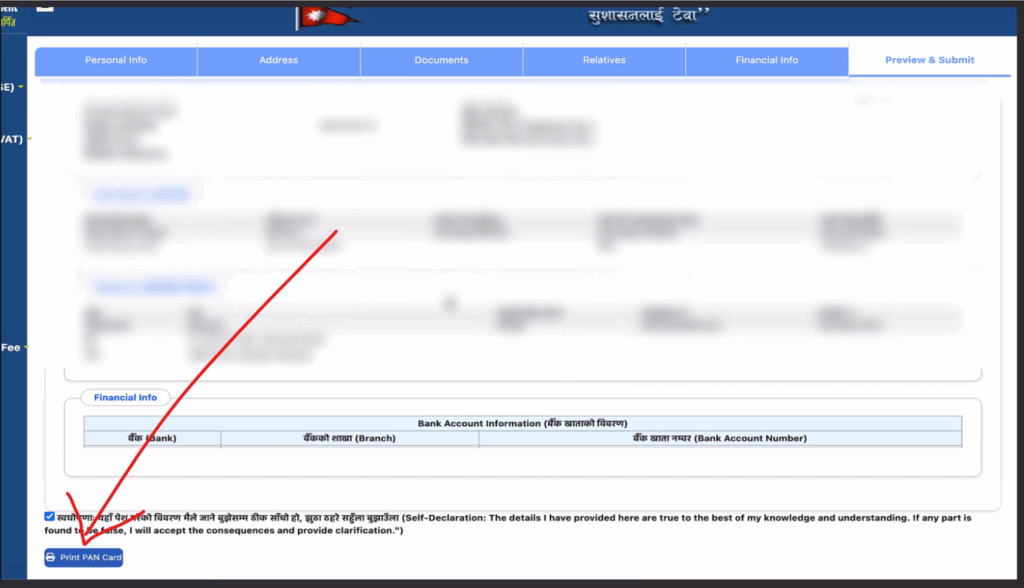Click the Branch column header
This screenshot has width=1024, height=588.
pyautogui.click(x=349, y=438)
